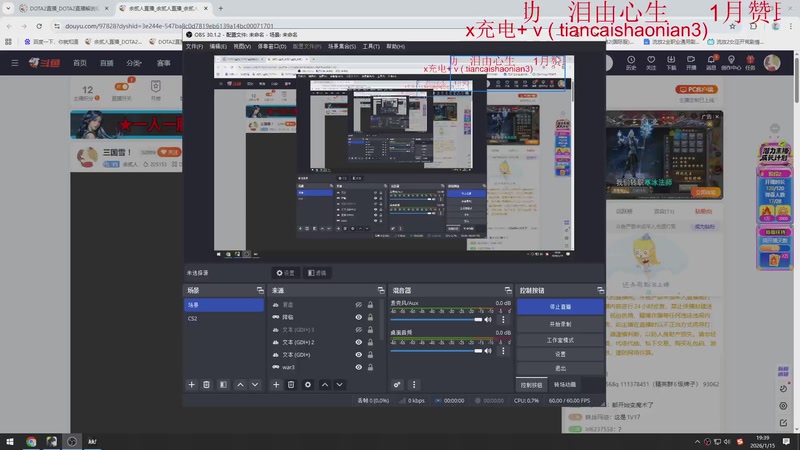Toggle 工作室模式 studio mode button
This screenshot has width=800, height=450.
[560, 340]
